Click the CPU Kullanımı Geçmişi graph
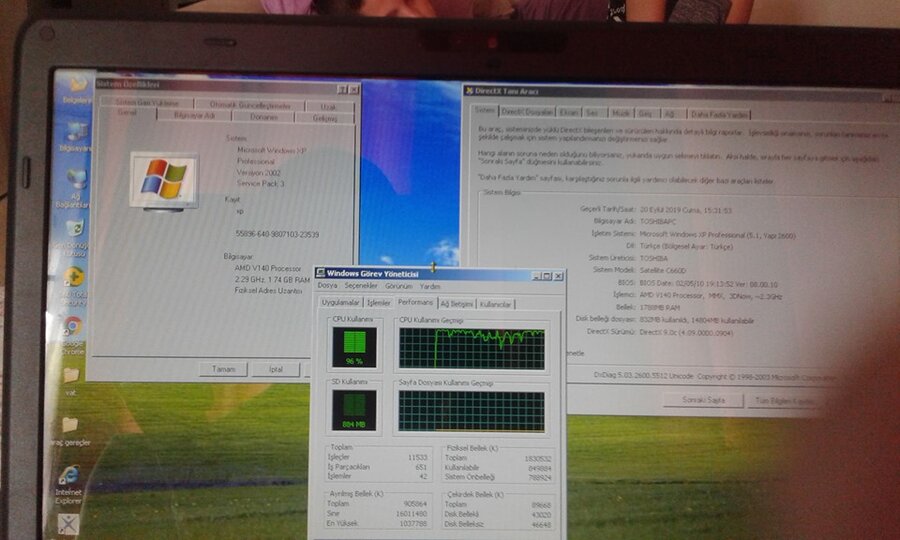Image resolution: width=900 pixels, height=540 pixels. pos(472,348)
